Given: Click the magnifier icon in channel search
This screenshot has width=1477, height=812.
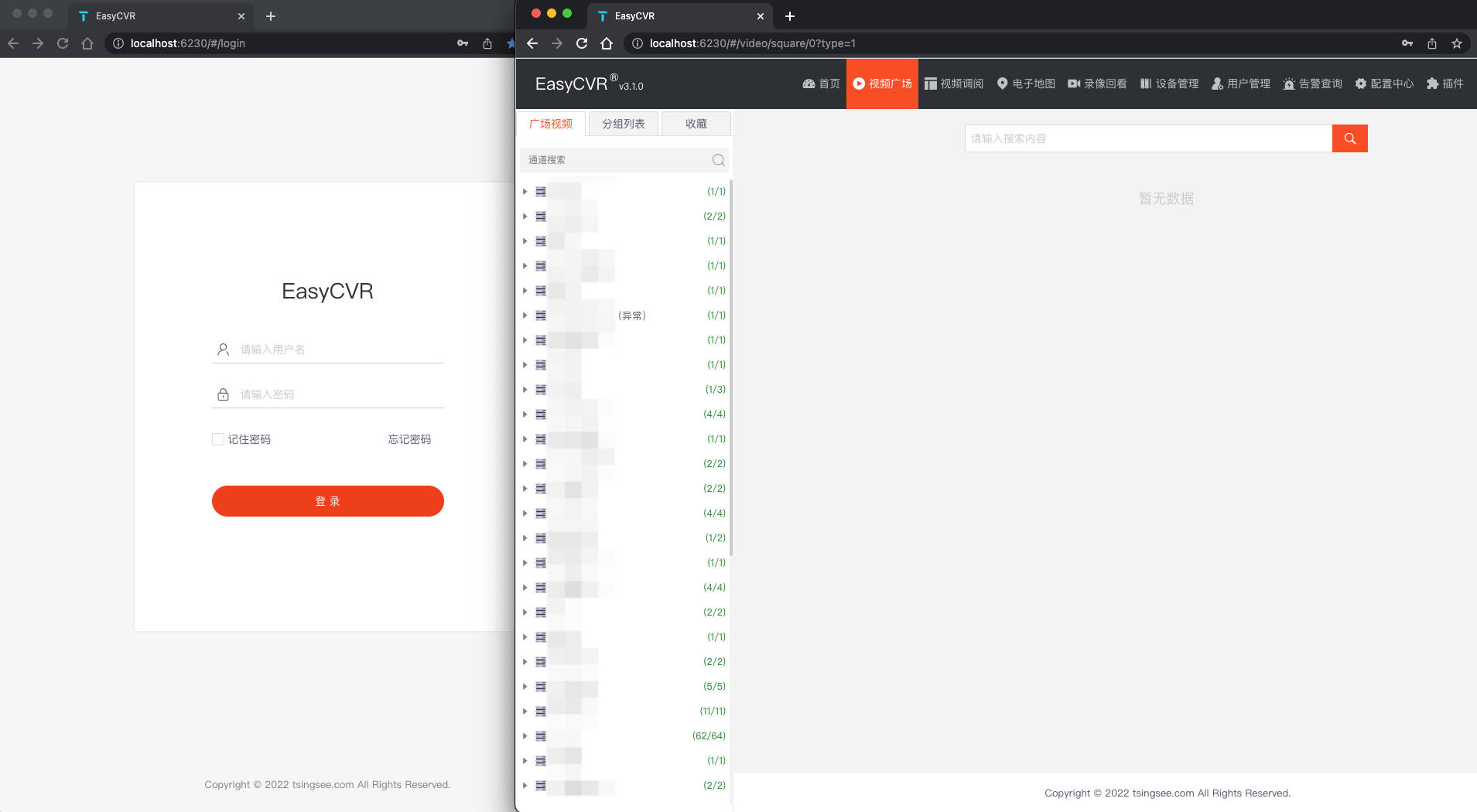Looking at the screenshot, I should point(719,160).
